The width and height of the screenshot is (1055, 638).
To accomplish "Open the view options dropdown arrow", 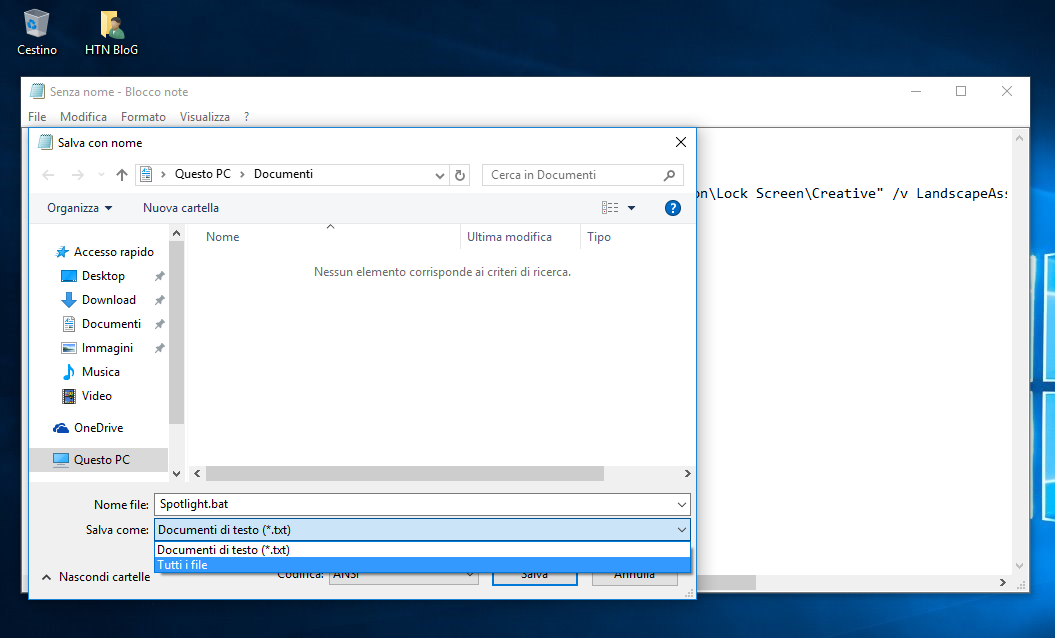I will pos(631,208).
